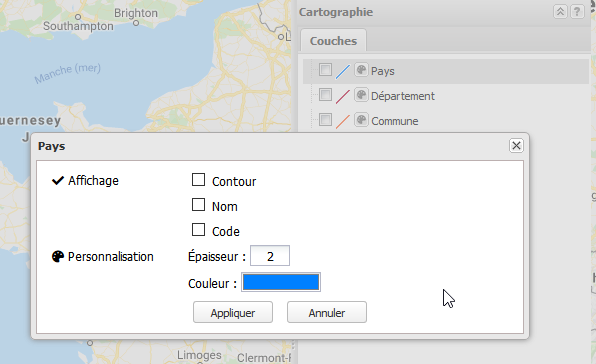
Task: Focus the Épaisseur input field
Action: pyautogui.click(x=270, y=256)
